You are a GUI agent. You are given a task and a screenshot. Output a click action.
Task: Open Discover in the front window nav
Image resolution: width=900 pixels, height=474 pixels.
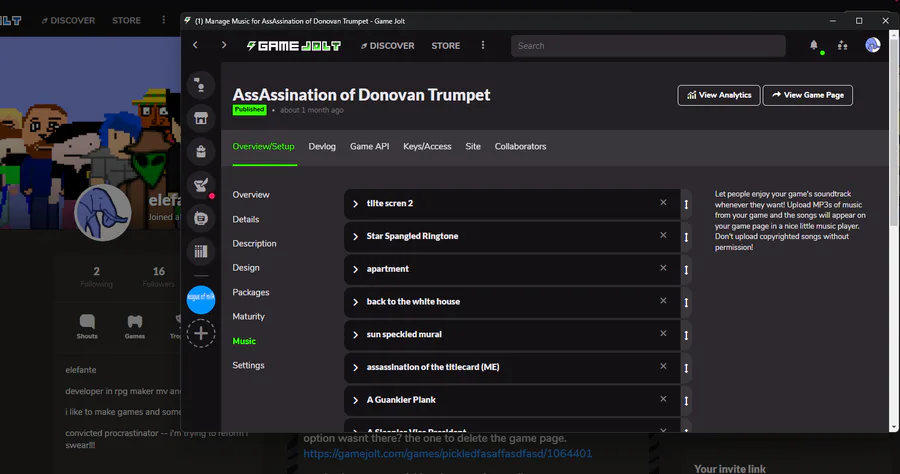[x=387, y=46]
